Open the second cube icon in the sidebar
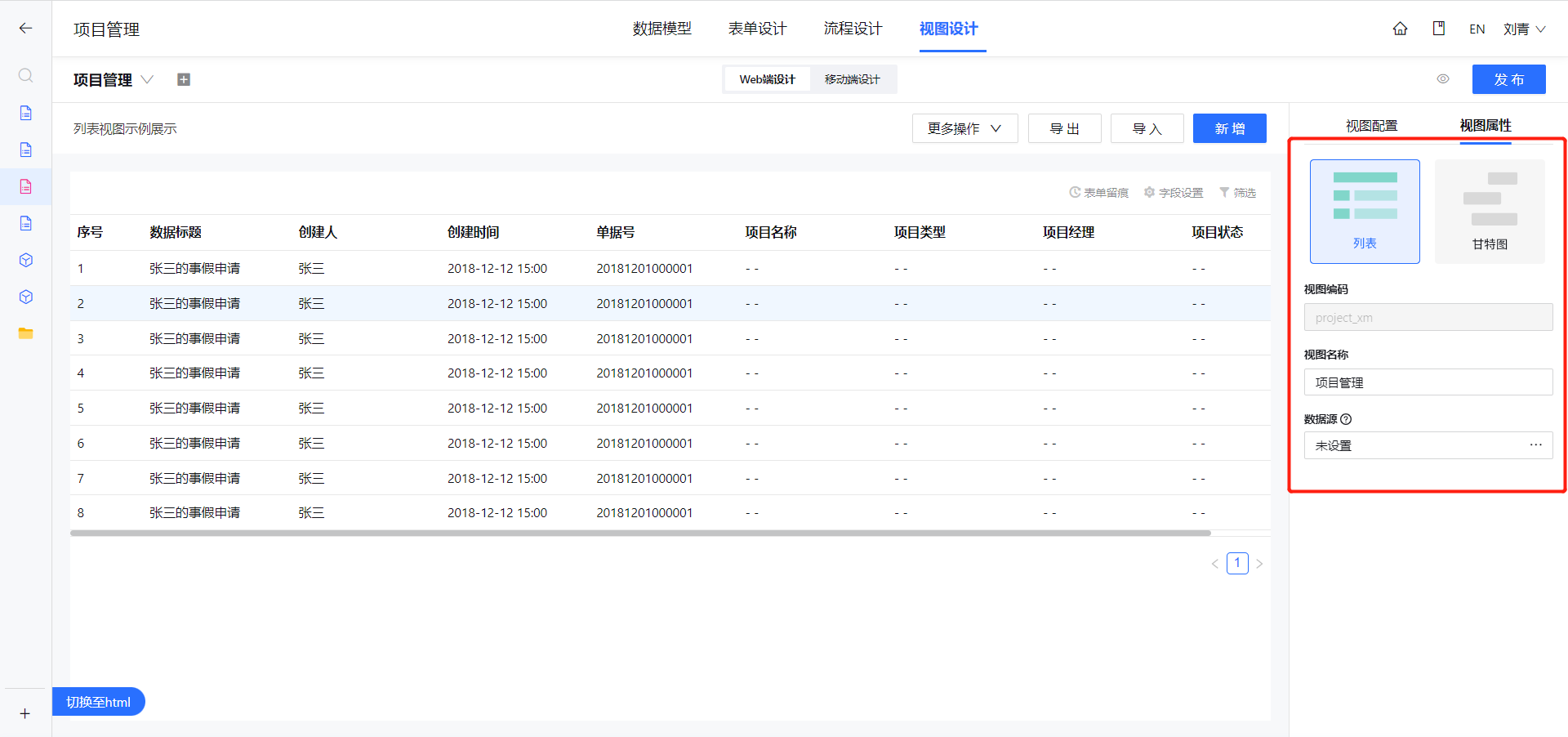Viewport: 1568px width, 737px height. 25,297
